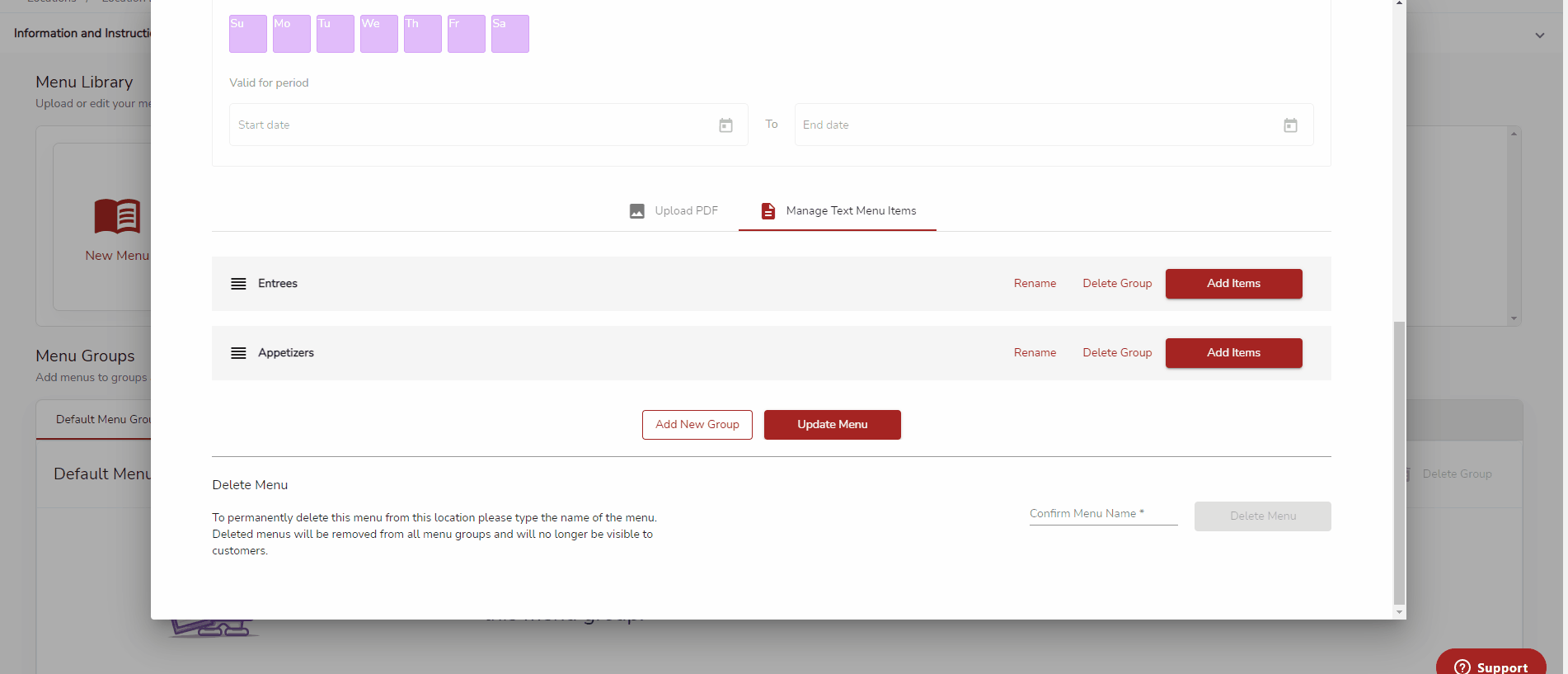
Task: Rename the Entrees group
Action: tap(1035, 283)
